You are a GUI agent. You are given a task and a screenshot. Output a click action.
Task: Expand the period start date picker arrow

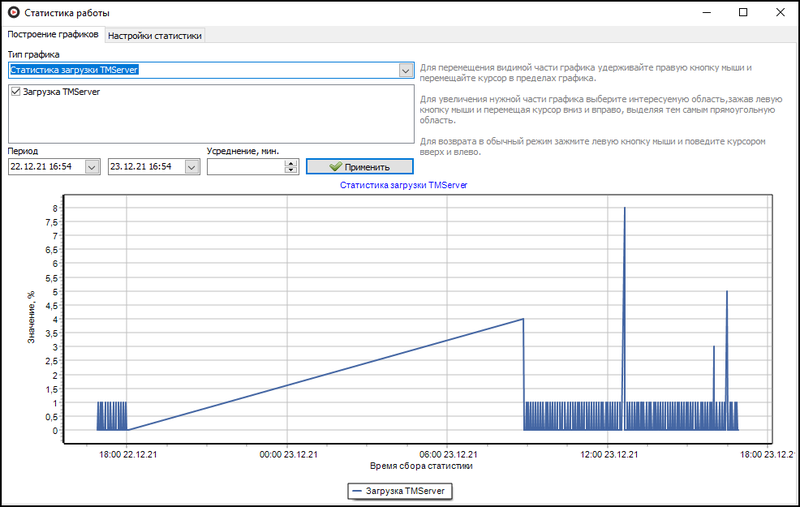coord(92,167)
